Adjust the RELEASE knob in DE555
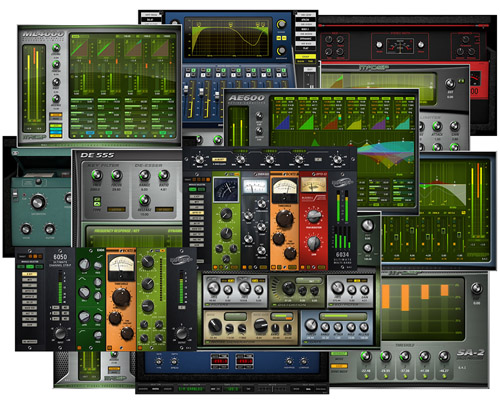 point(144,200)
